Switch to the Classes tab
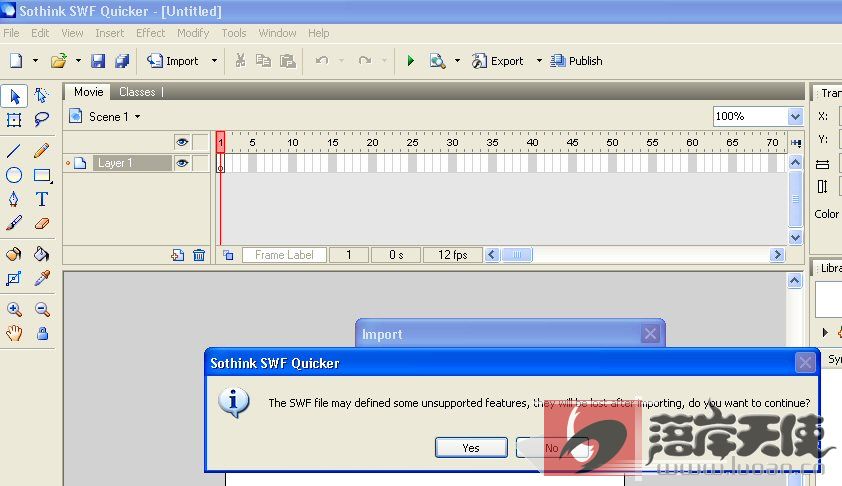 [x=137, y=92]
